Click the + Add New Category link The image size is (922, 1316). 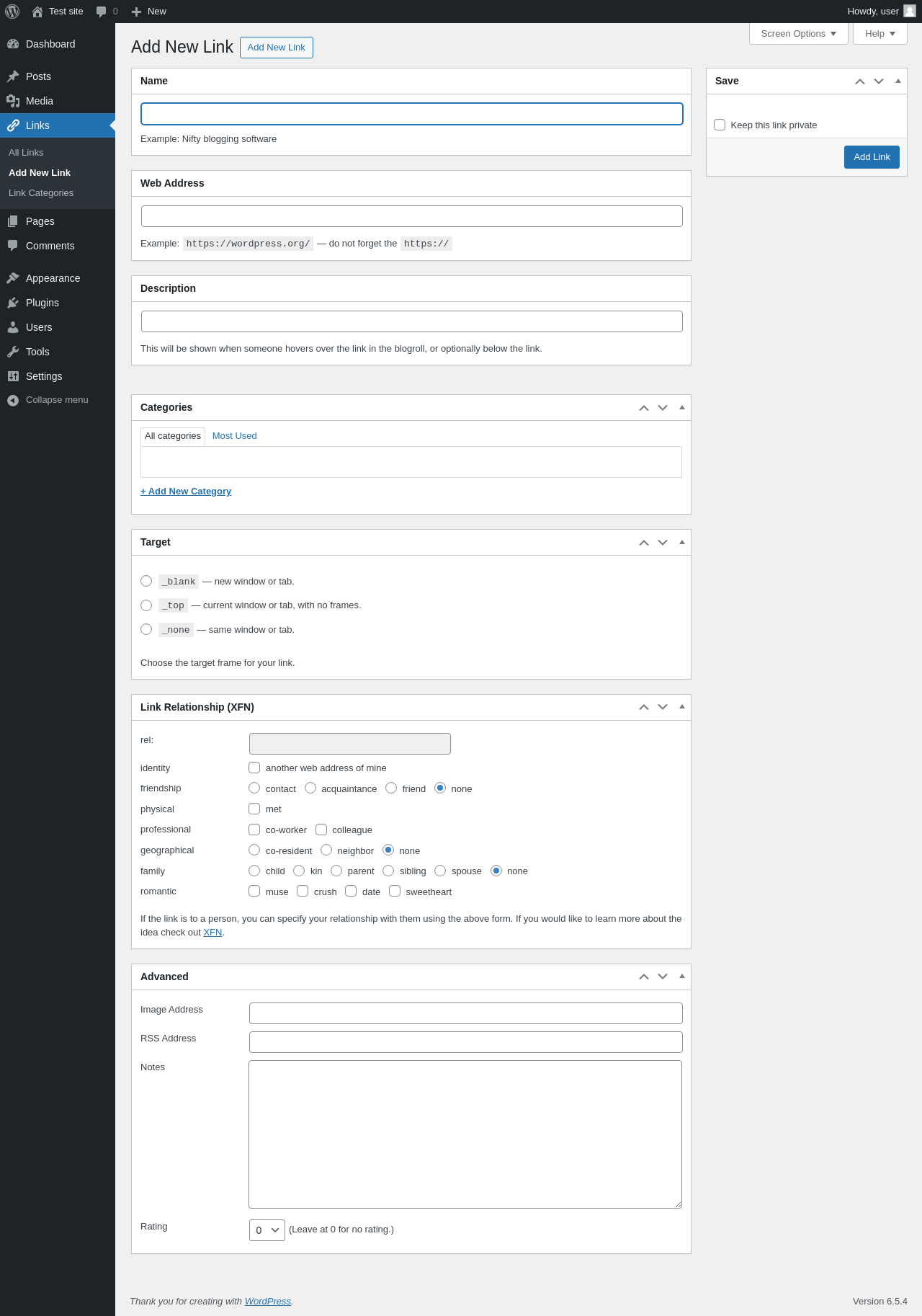186,492
